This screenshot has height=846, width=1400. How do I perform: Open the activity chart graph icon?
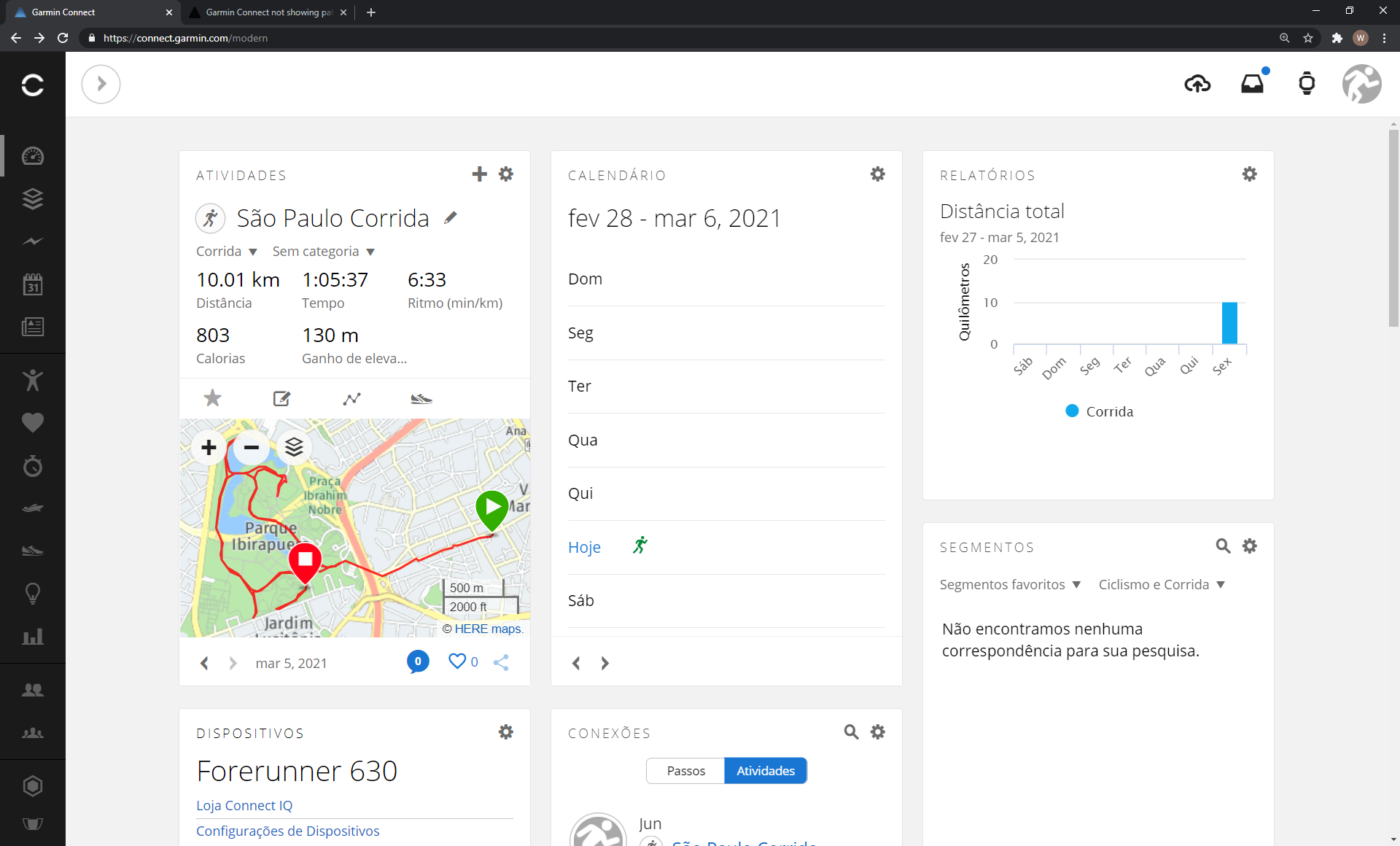351,398
